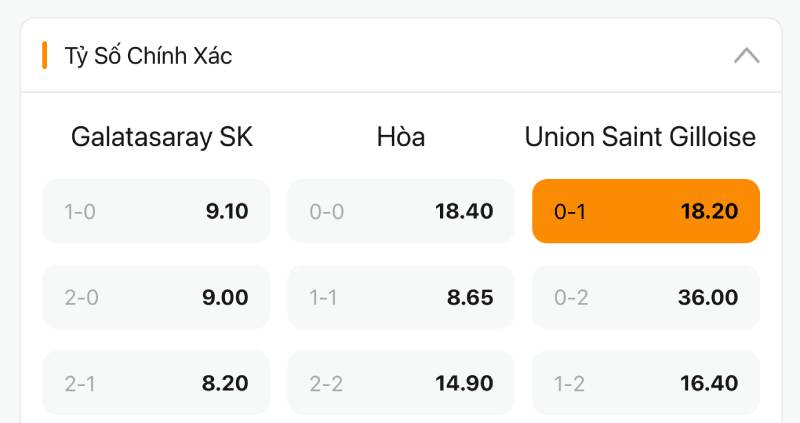Choose the 1-2 Union Saint Gilloise score
800x423 pixels.
pos(646,383)
